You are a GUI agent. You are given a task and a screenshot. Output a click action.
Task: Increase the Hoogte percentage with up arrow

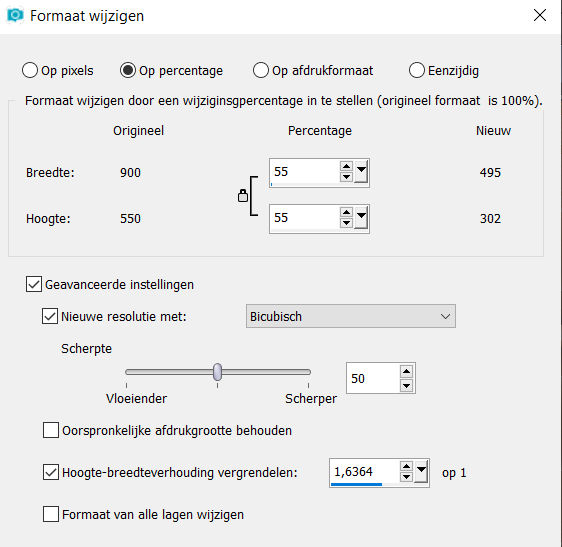(346, 212)
